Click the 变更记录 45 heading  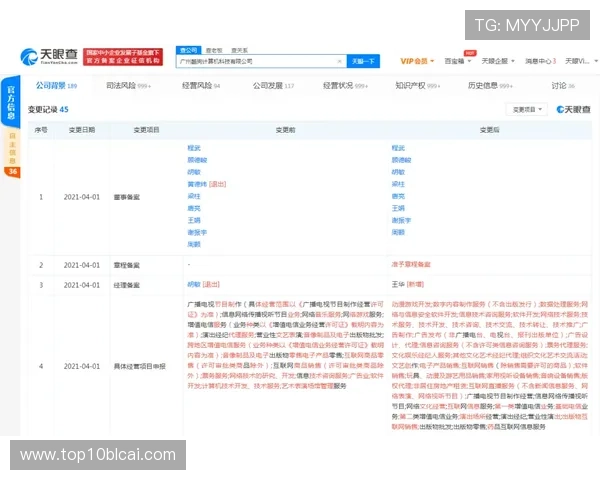48,109
